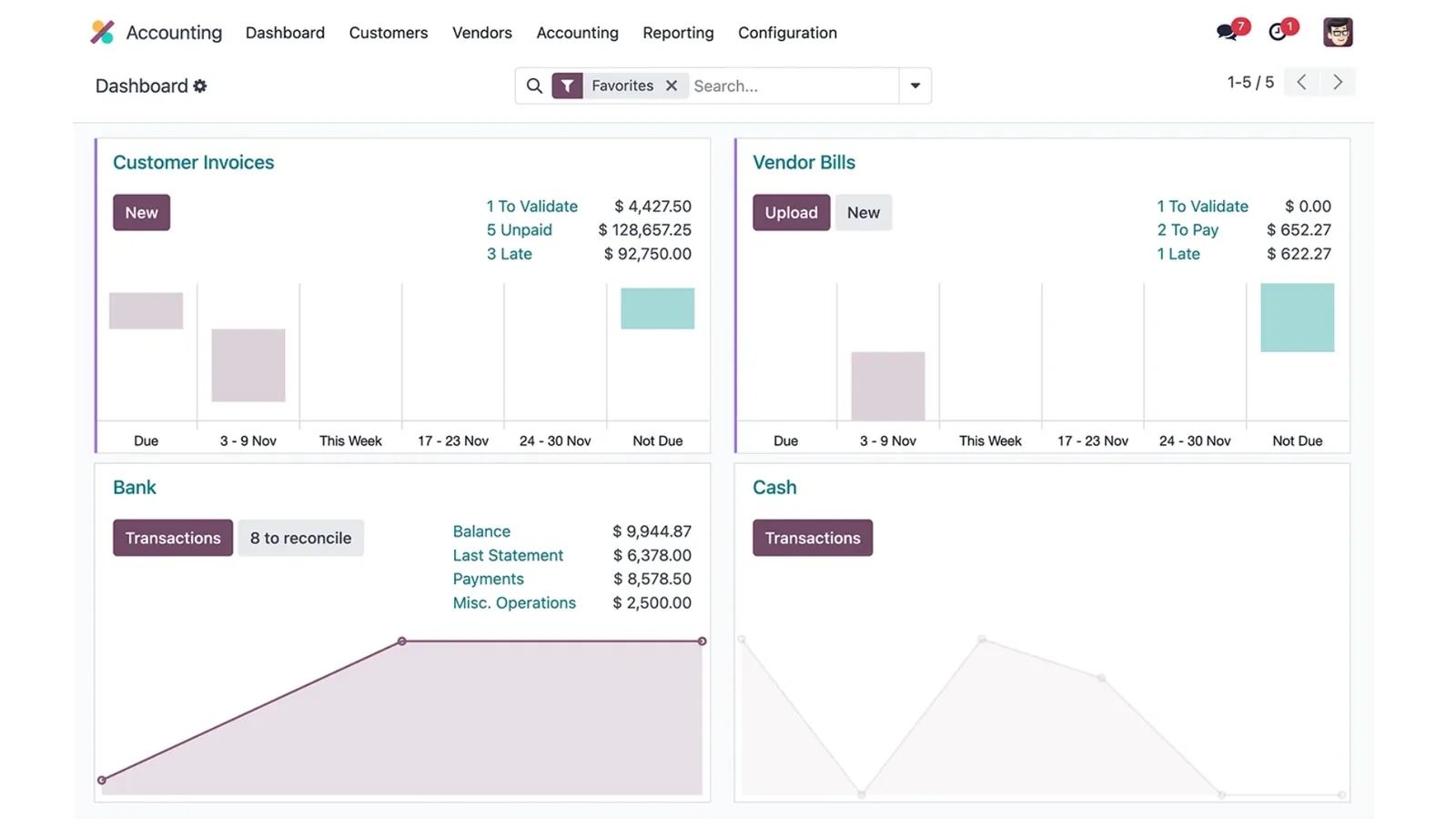Open the Configuration menu

(787, 33)
